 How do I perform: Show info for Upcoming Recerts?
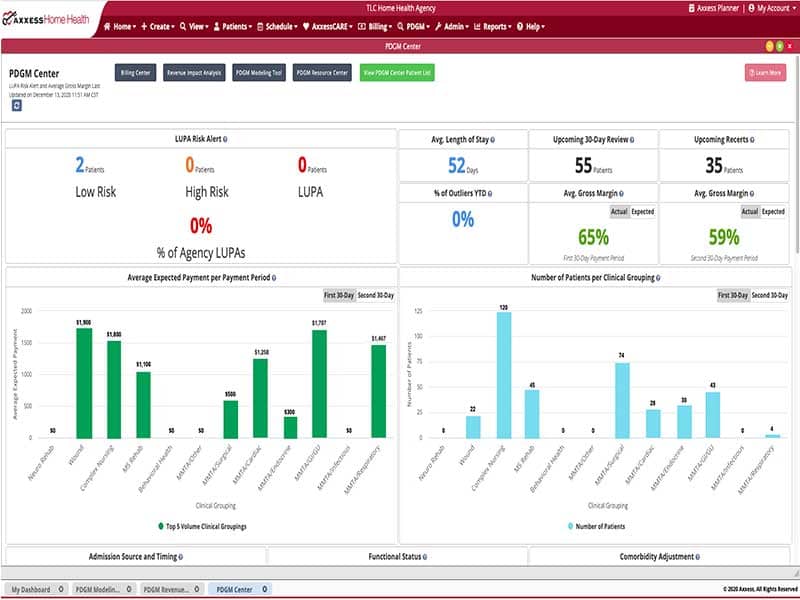point(755,140)
